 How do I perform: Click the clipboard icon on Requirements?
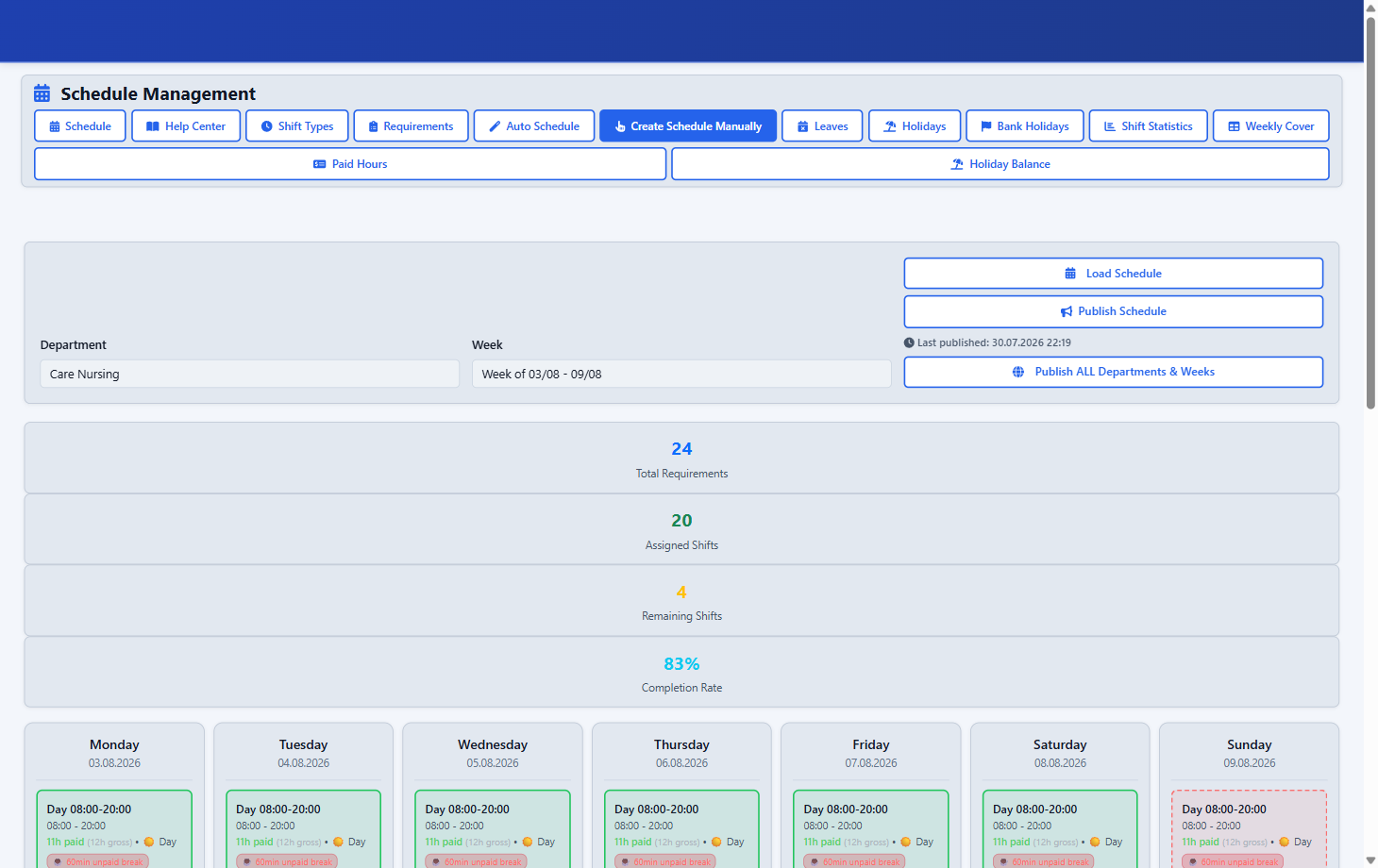(374, 126)
